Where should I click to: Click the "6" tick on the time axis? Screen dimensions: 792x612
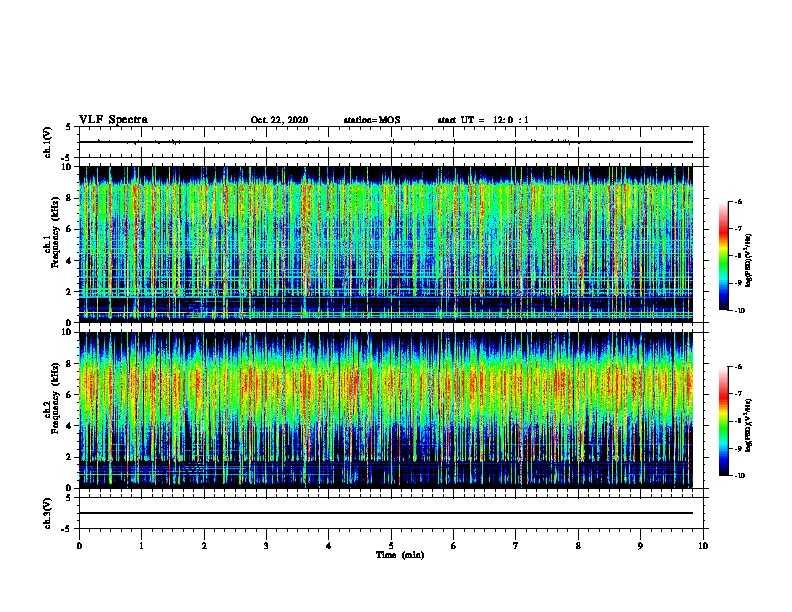pyautogui.click(x=454, y=546)
